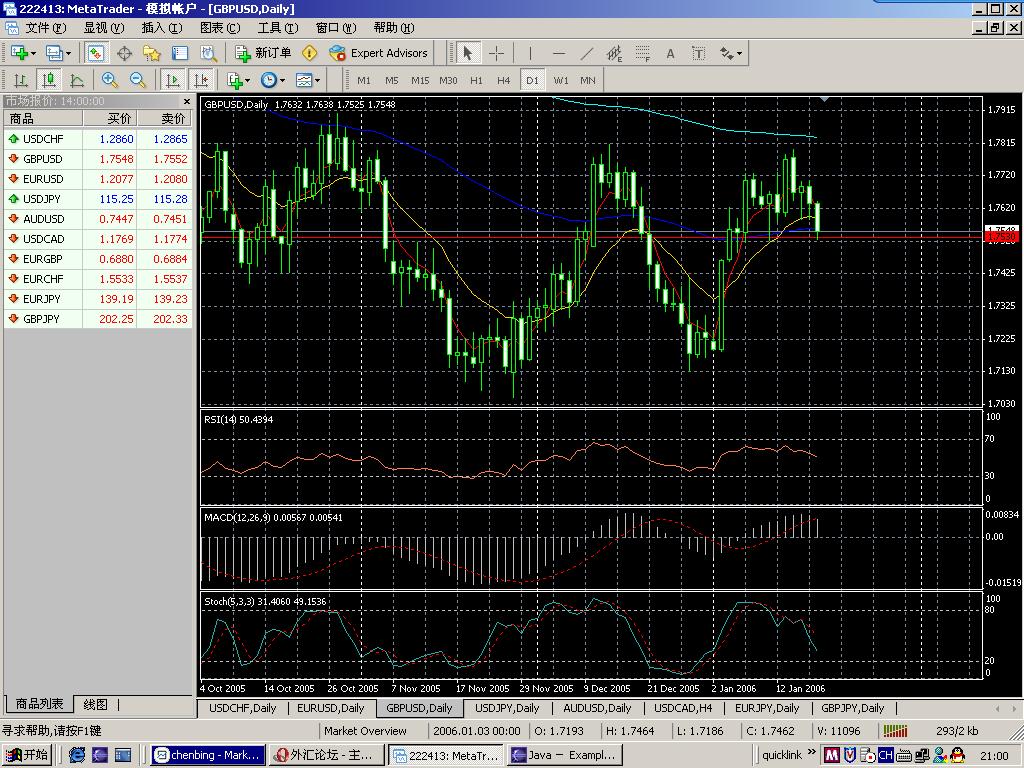Choose the trendline drawing tool
This screenshot has height=768, width=1024.
[587, 53]
